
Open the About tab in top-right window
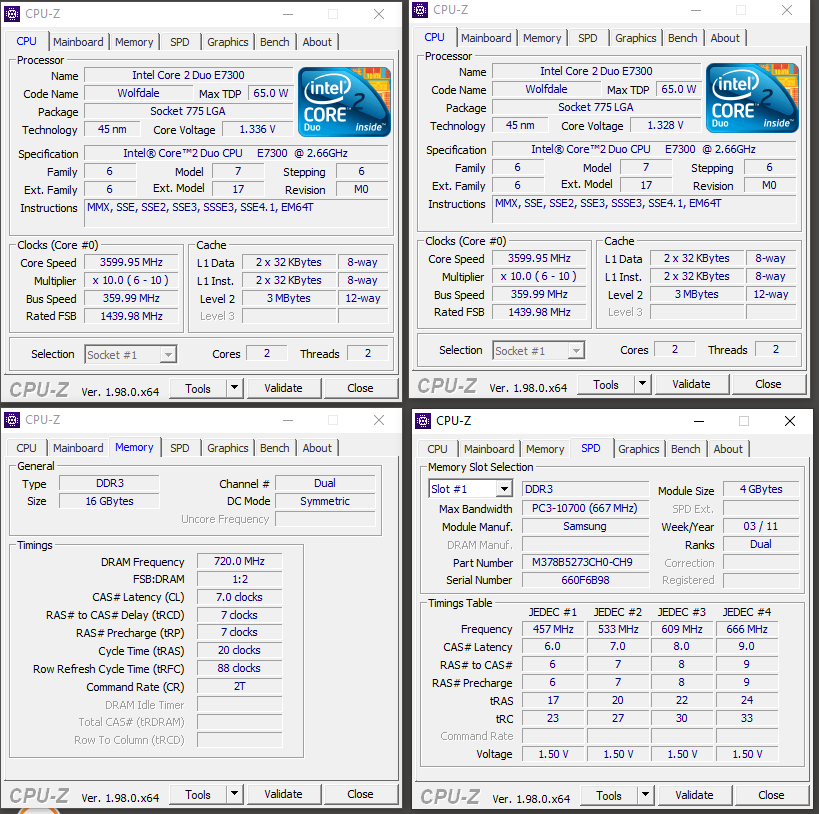coord(725,38)
